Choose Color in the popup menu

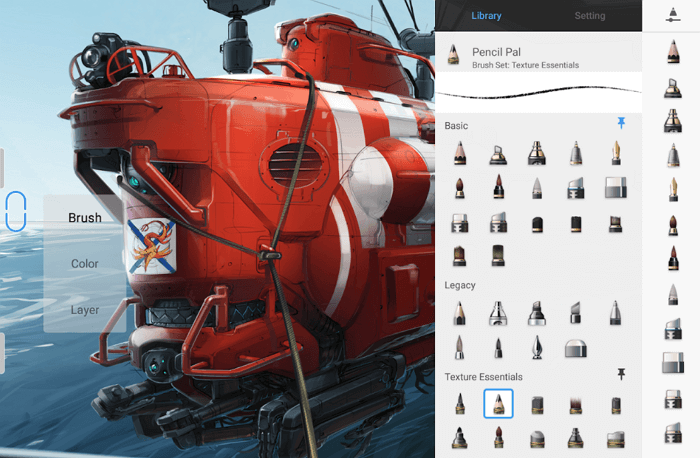pos(85,264)
